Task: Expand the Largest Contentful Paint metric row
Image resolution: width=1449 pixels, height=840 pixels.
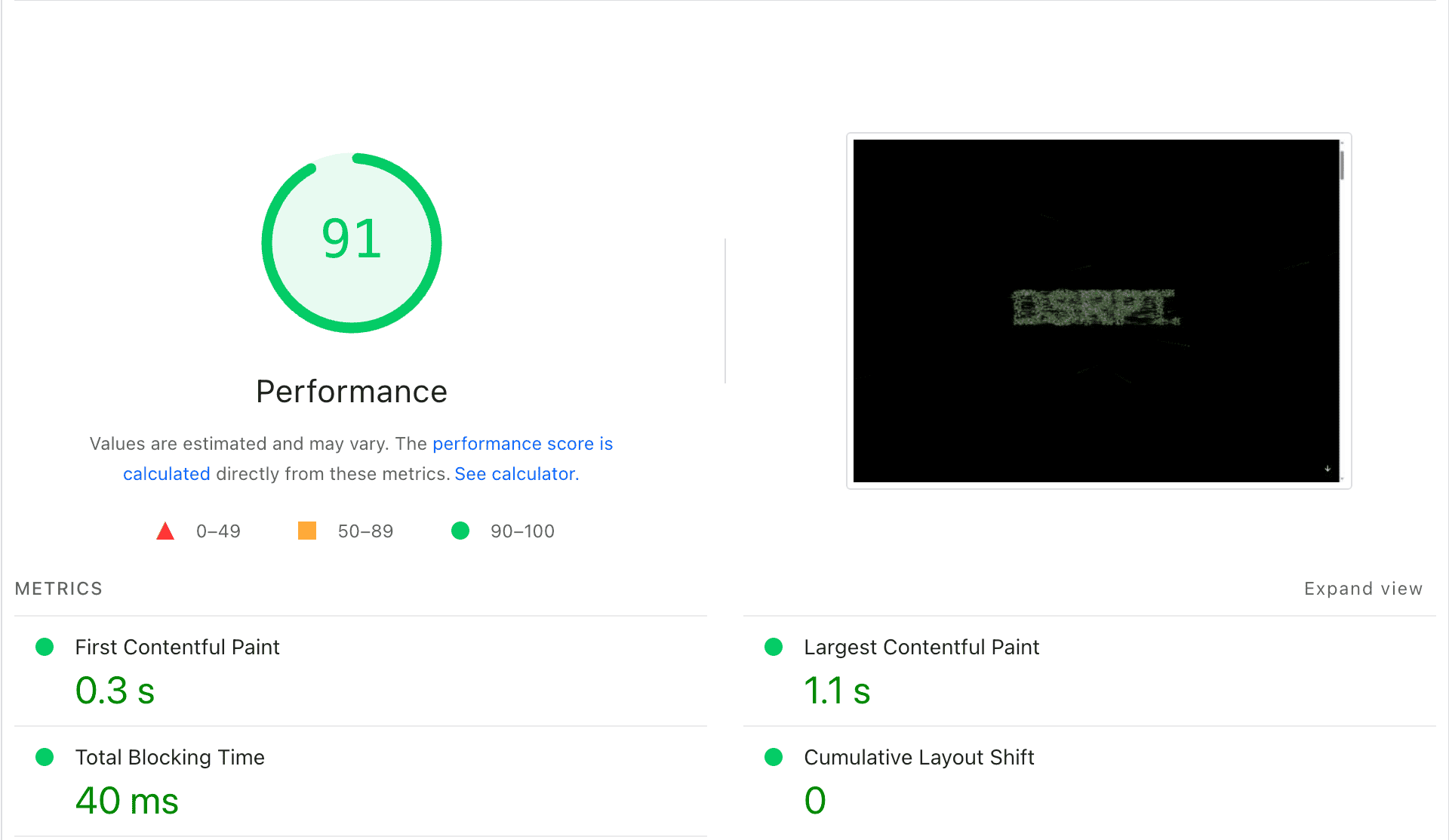Action: [x=921, y=648]
